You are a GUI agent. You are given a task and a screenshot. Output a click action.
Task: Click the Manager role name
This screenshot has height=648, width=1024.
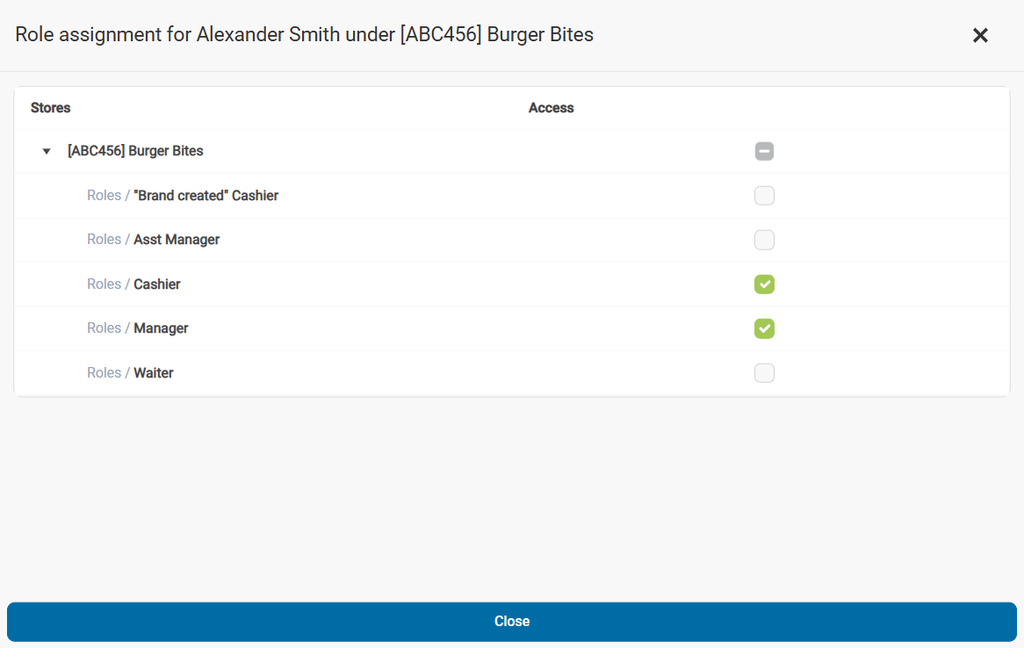coord(161,329)
